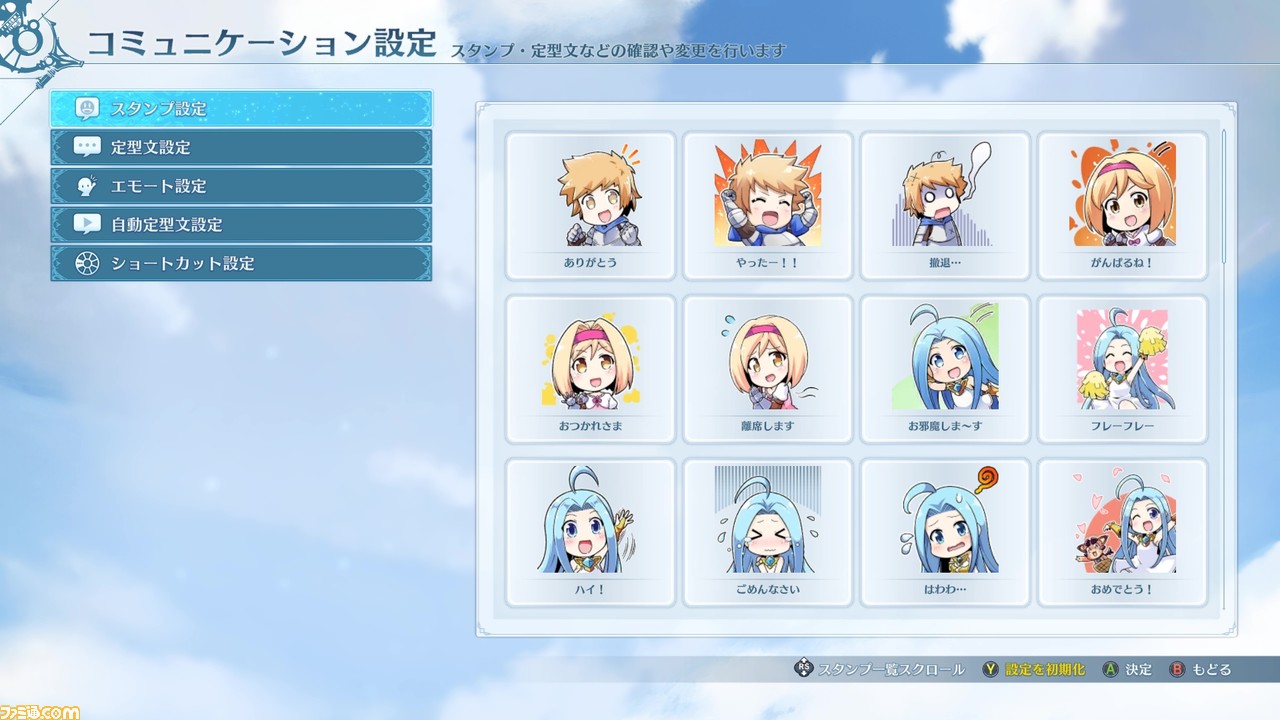This screenshot has height=720, width=1280.
Task: Click the おつかれさま stamp
Action: coord(591,369)
